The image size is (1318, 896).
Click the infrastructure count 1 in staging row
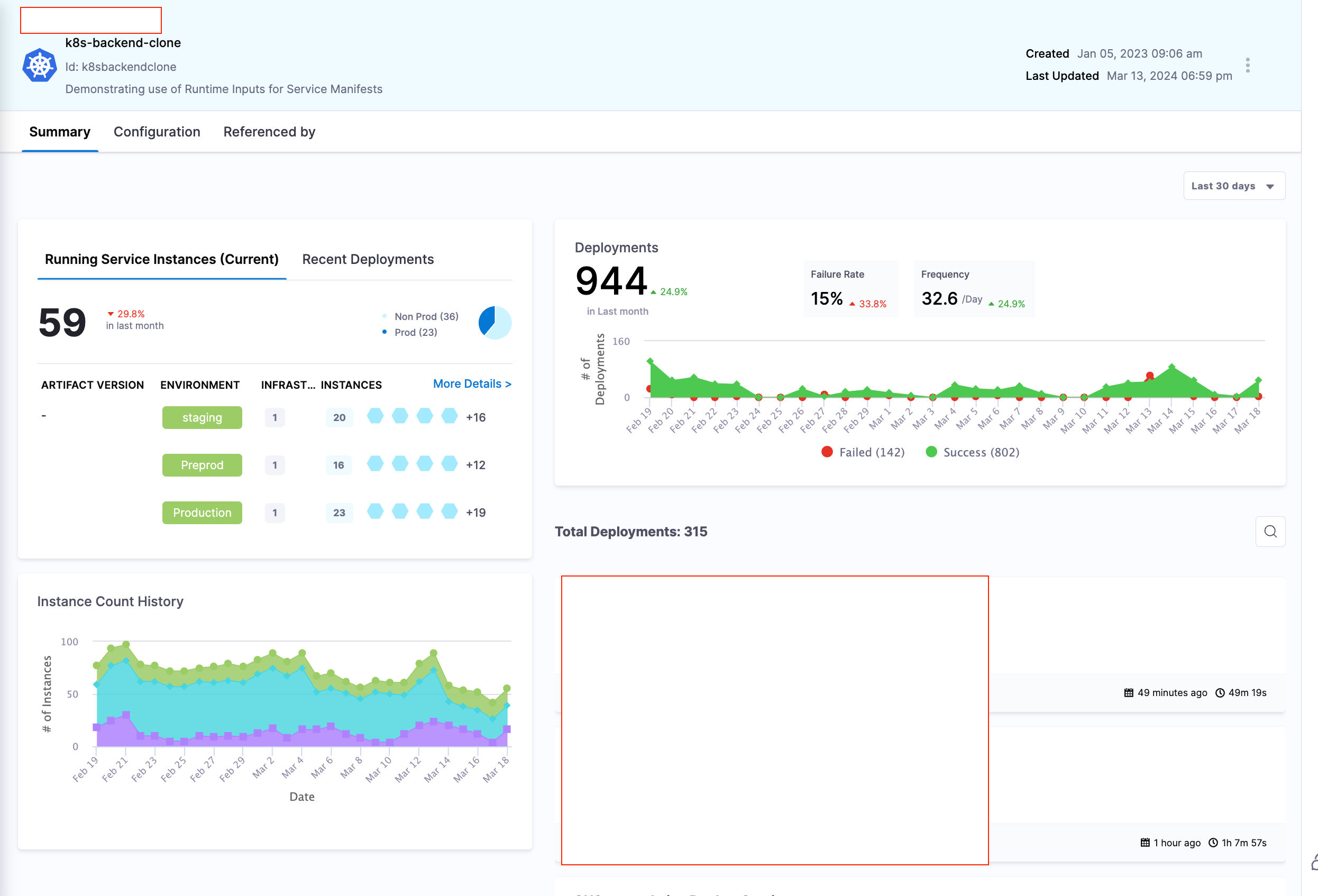coord(274,417)
